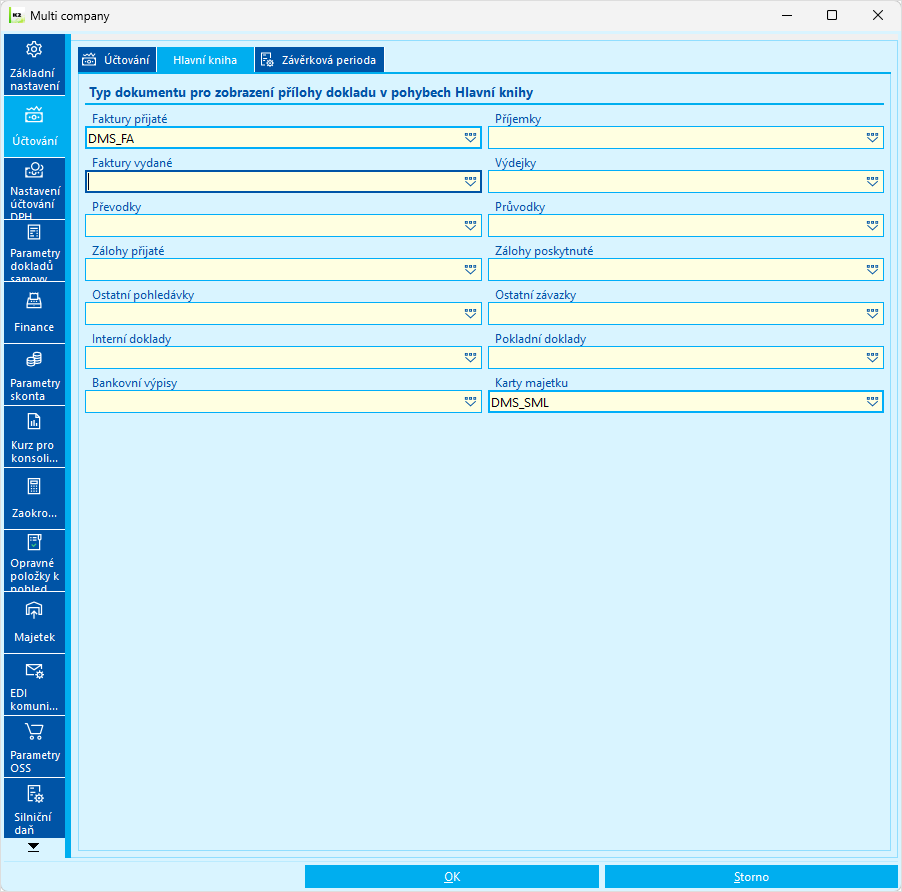Open the Majetek sidebar icon

[34, 611]
